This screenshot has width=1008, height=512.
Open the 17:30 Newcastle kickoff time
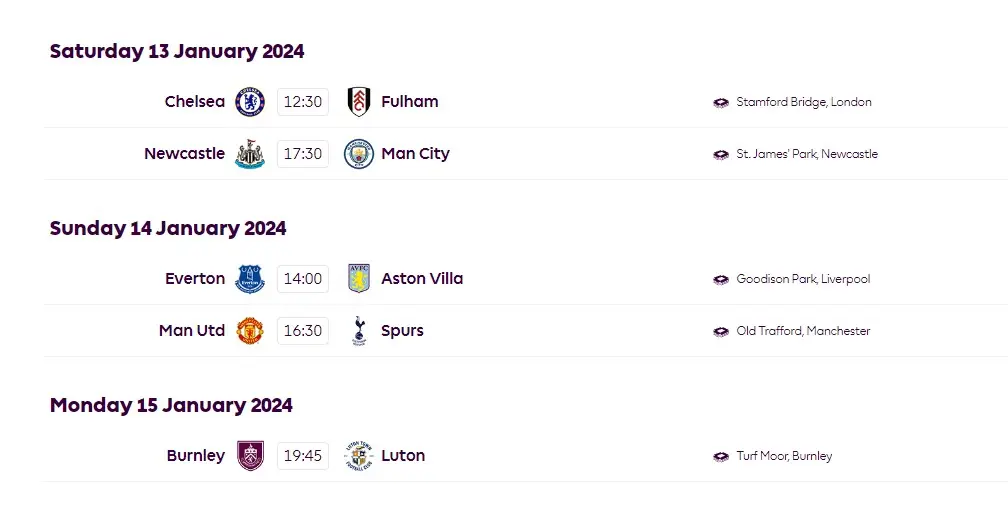click(x=303, y=154)
